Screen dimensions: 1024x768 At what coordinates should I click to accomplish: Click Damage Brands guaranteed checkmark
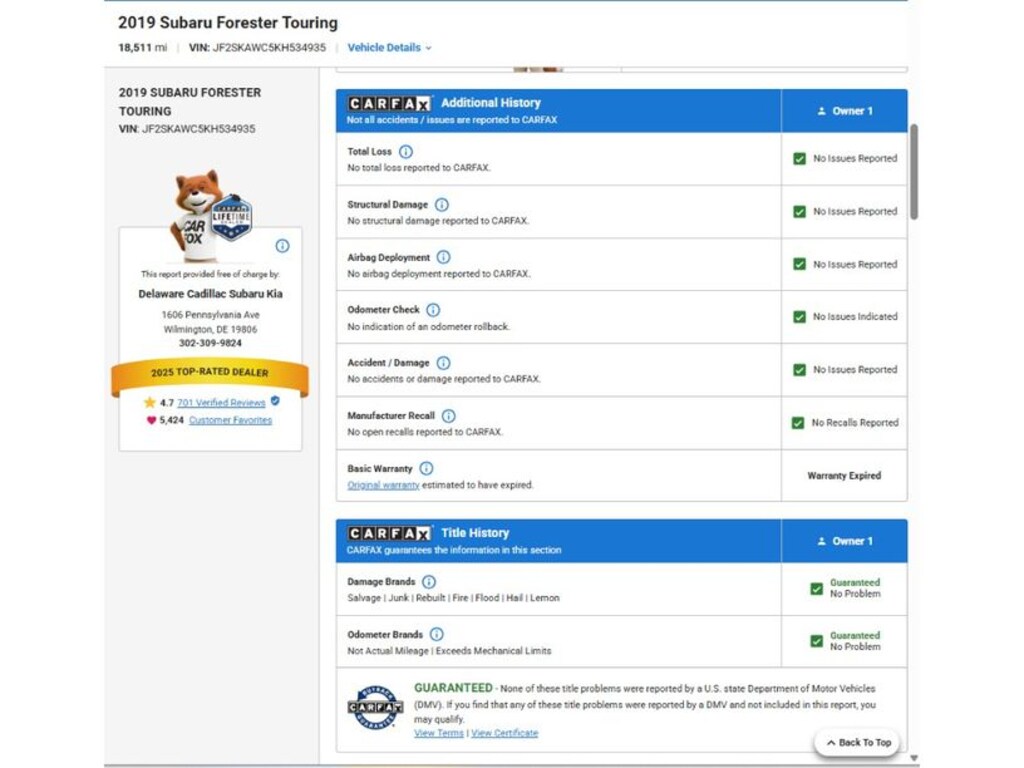(816, 588)
